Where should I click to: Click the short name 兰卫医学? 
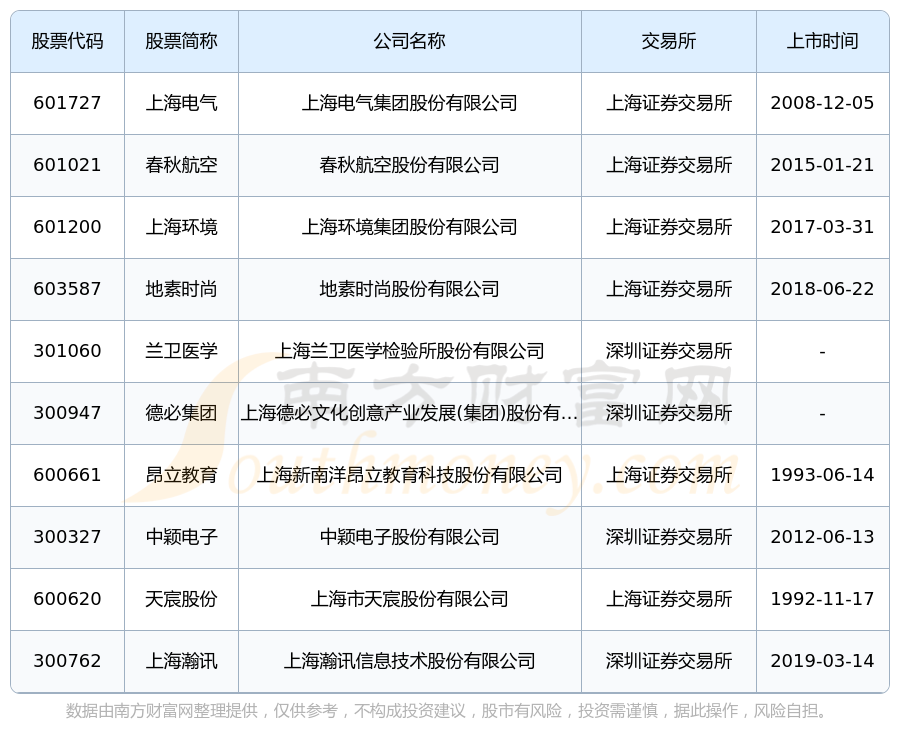(x=181, y=351)
